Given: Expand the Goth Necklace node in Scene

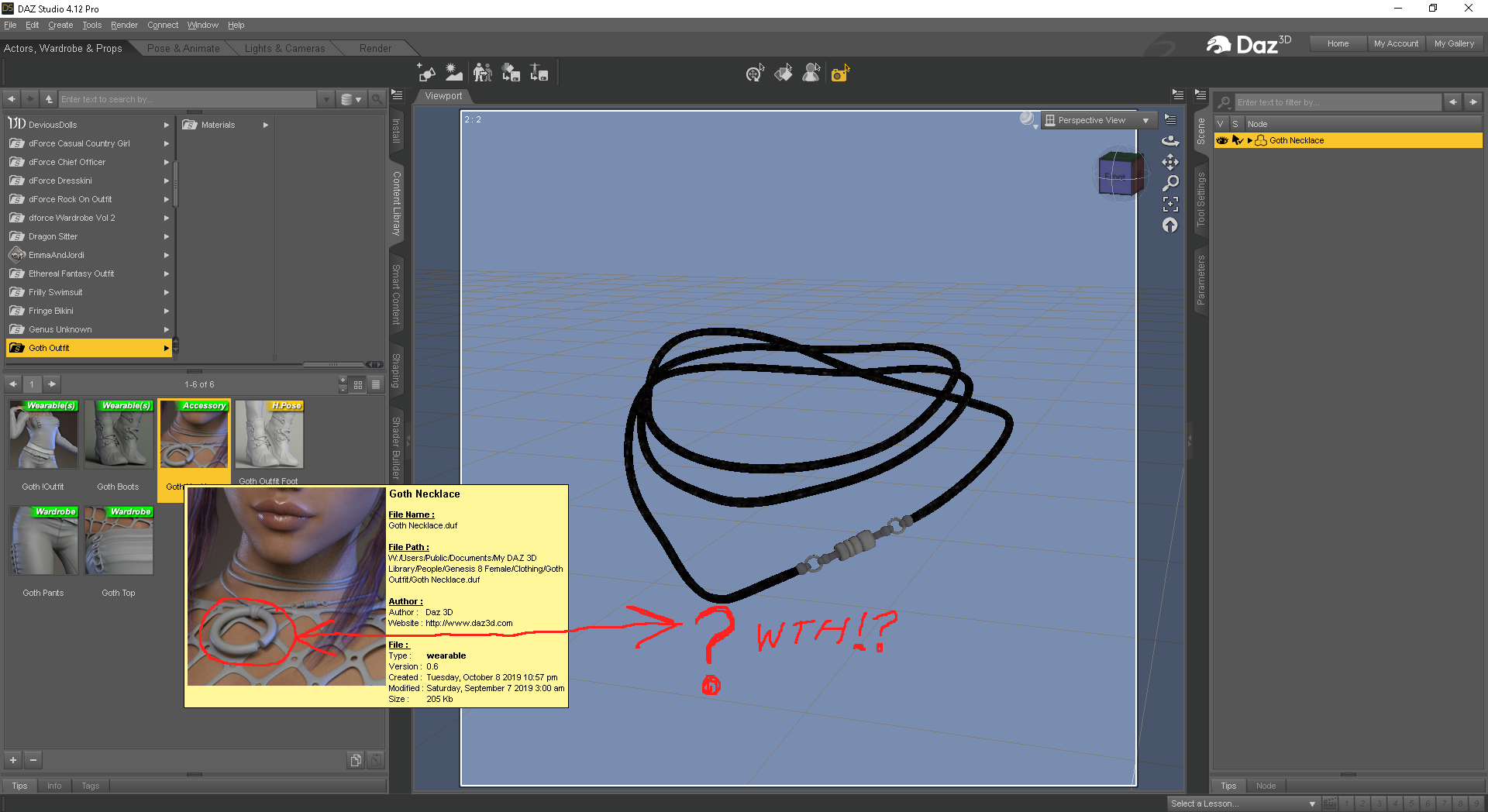Looking at the screenshot, I should (x=1249, y=140).
